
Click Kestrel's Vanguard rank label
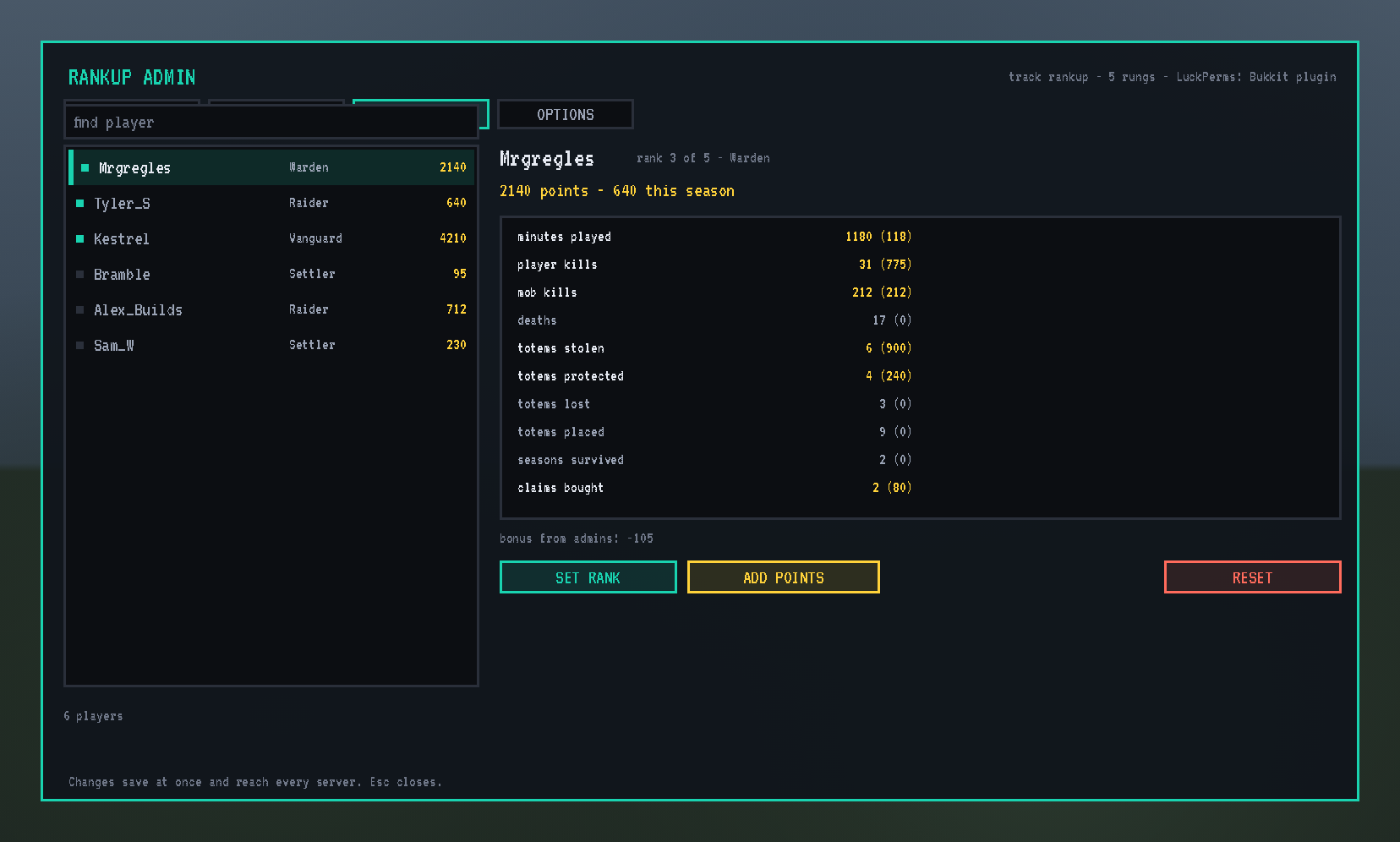315,238
